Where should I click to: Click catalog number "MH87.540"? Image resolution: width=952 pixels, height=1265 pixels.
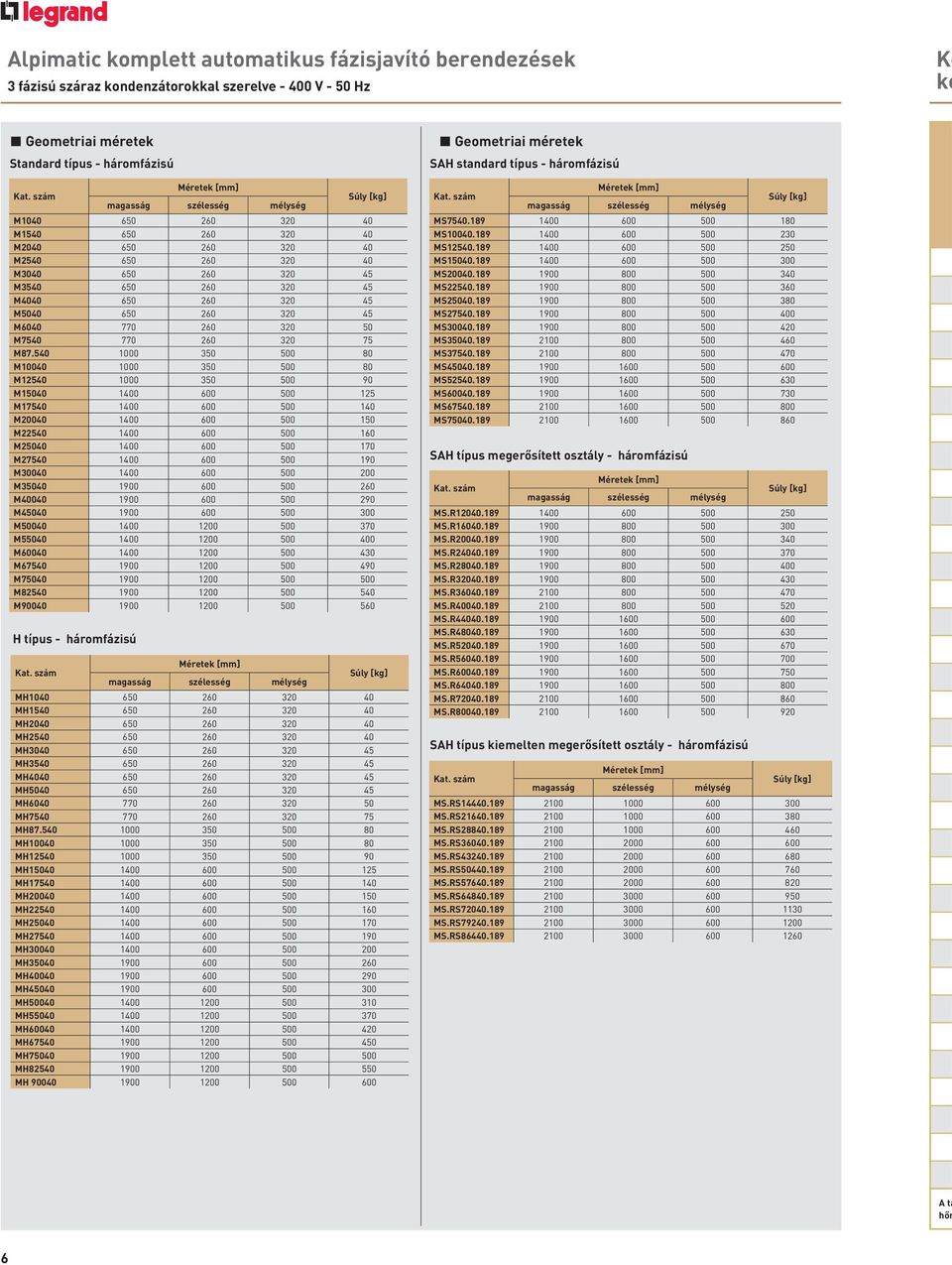click(x=36, y=830)
